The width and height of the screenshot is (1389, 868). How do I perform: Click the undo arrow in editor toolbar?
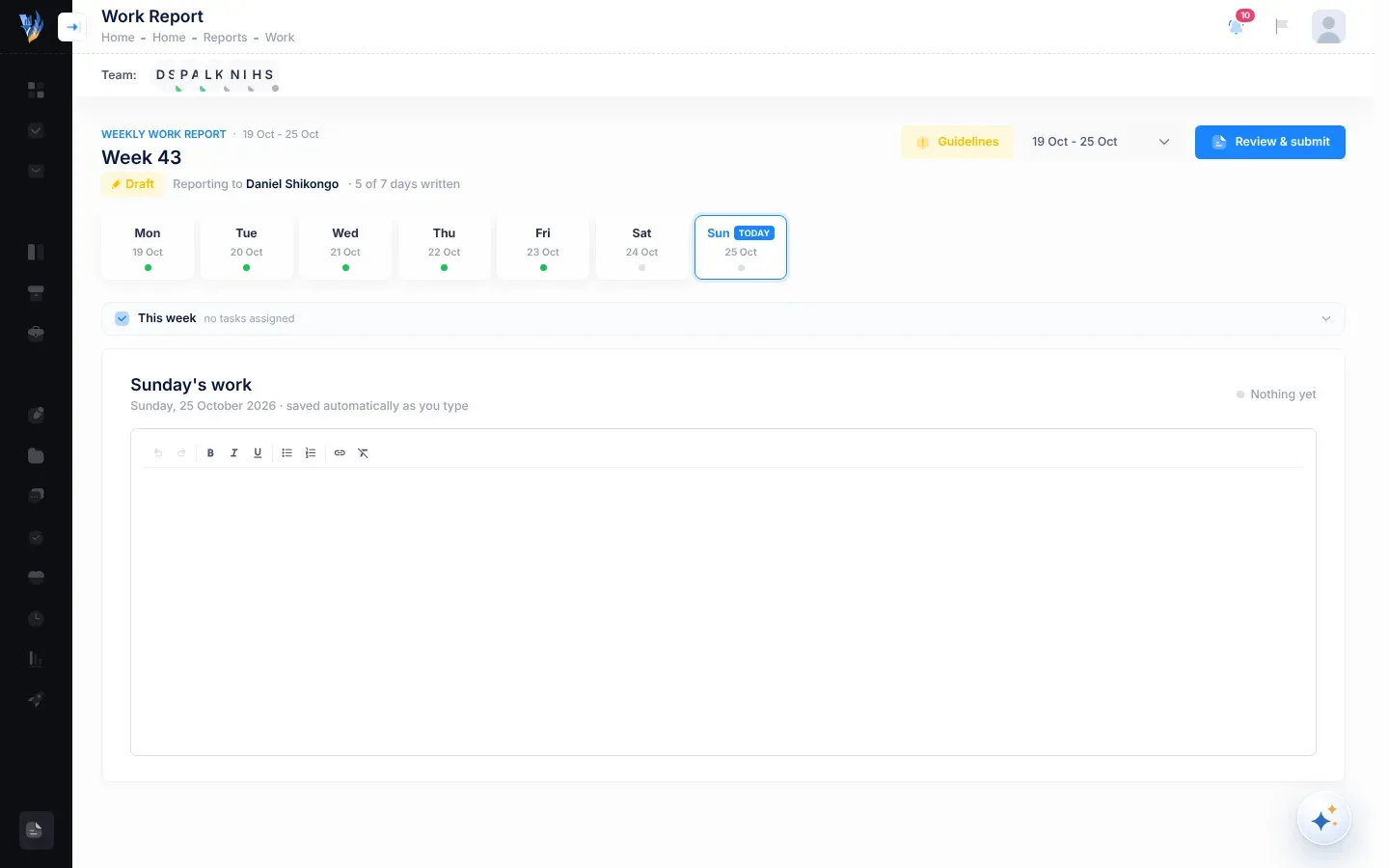(158, 453)
